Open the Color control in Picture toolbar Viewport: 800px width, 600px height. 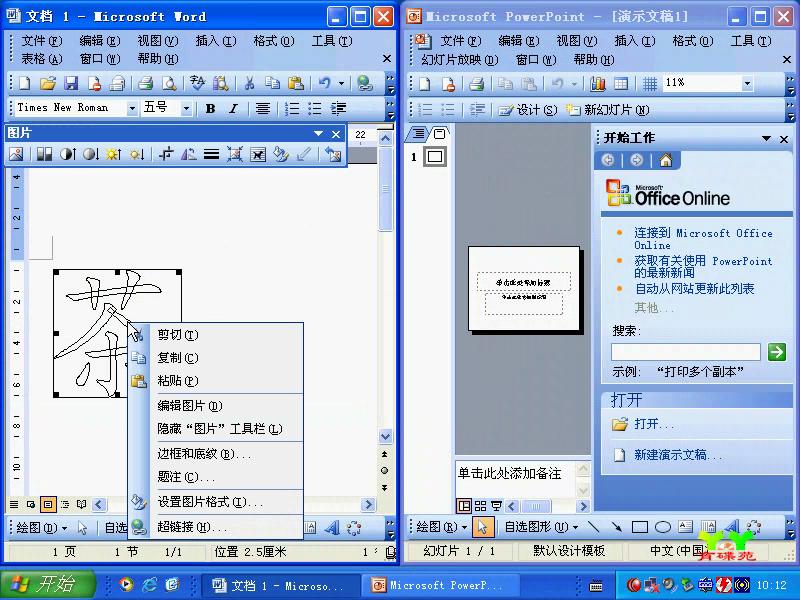[x=44, y=154]
